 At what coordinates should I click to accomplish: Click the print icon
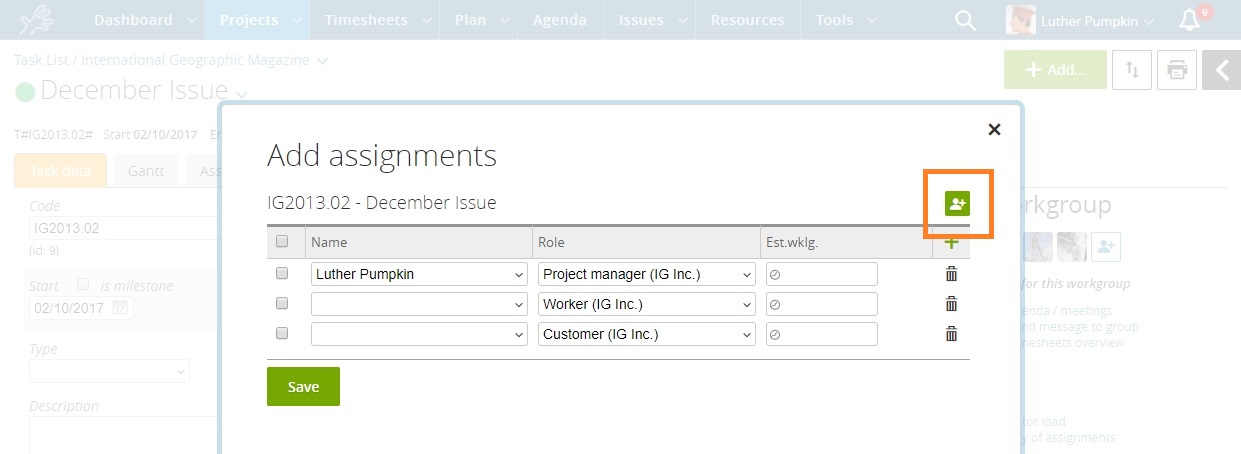[x=1177, y=70]
